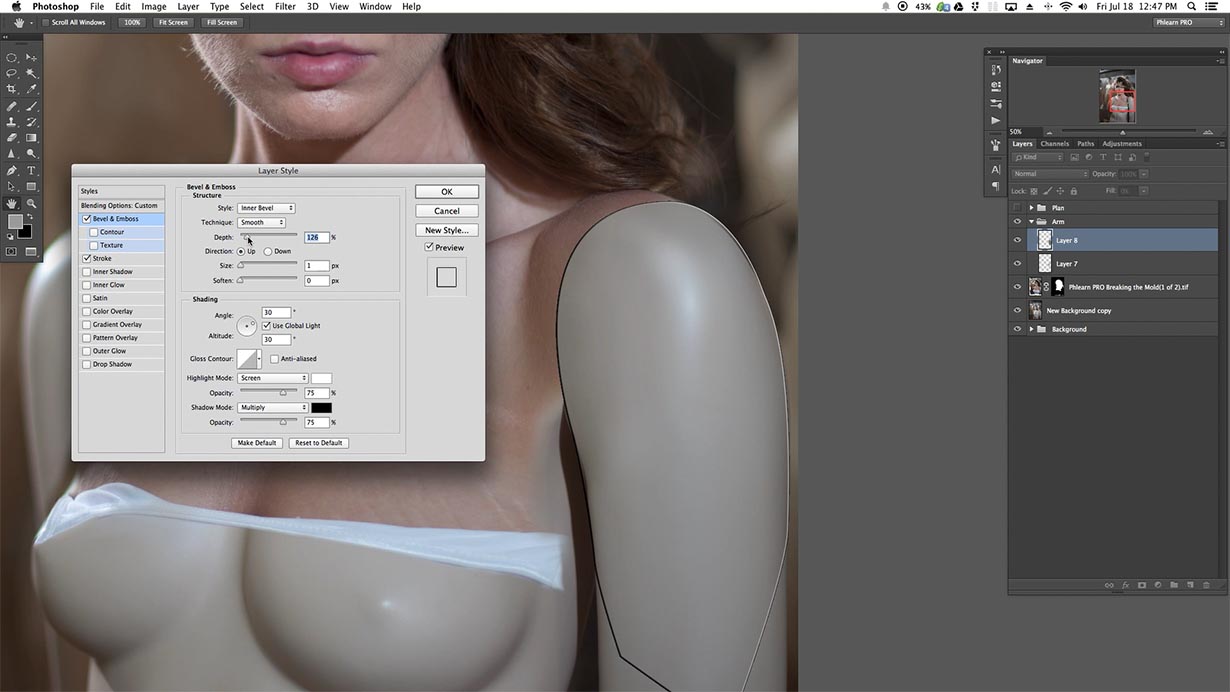Select the Dodge tool
Image resolution: width=1230 pixels, height=692 pixels.
click(x=32, y=154)
